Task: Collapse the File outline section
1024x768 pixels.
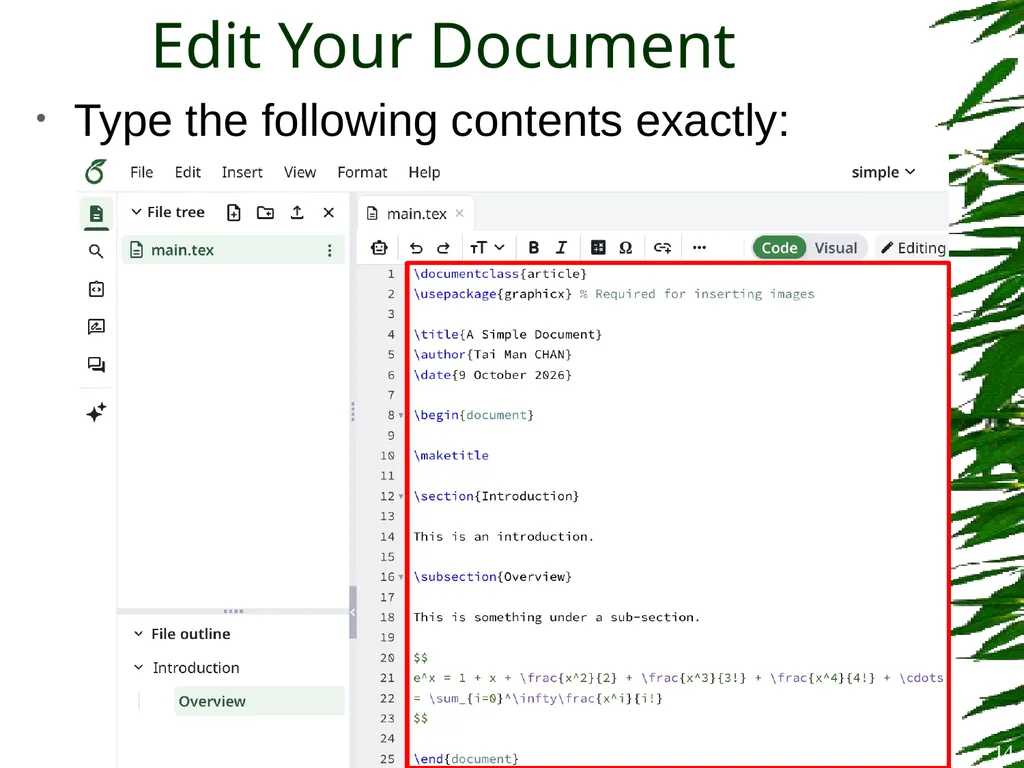Action: pos(138,634)
